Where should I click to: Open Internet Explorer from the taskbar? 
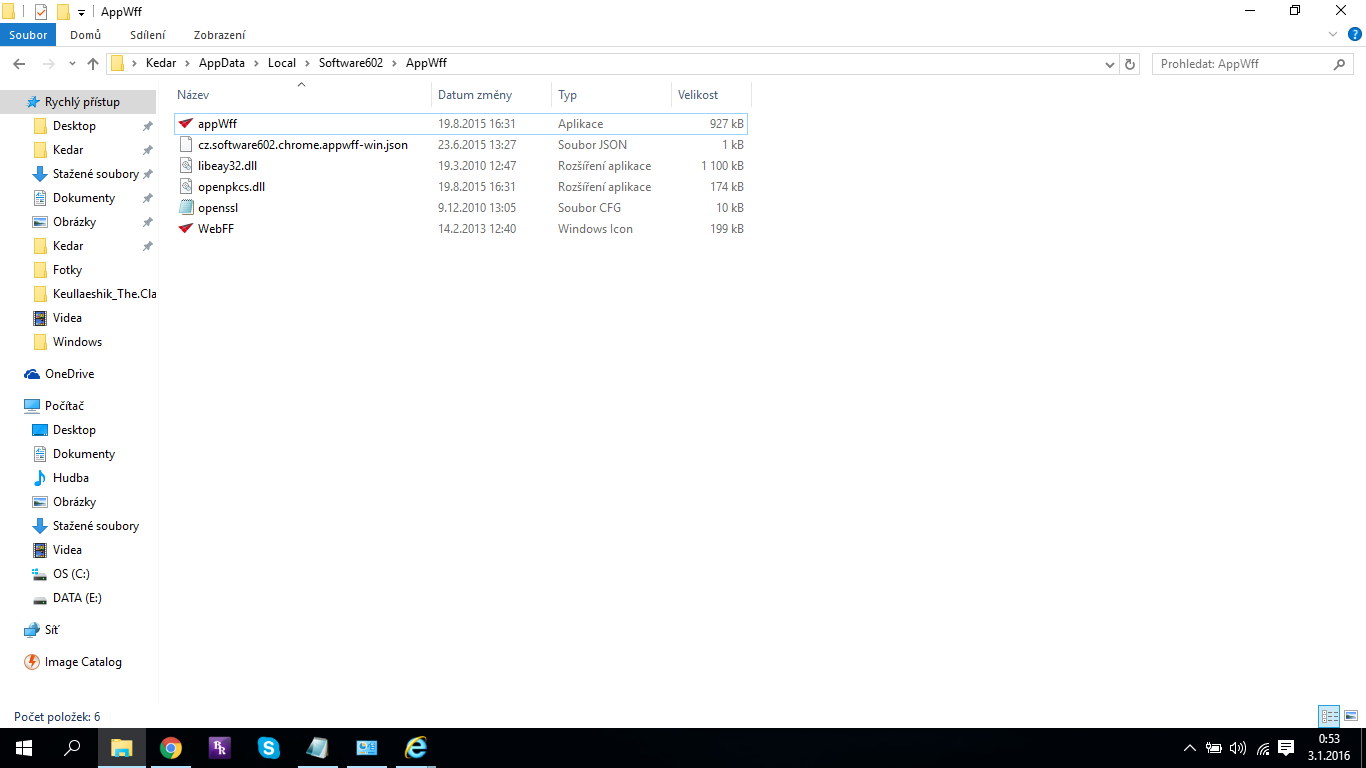[415, 748]
